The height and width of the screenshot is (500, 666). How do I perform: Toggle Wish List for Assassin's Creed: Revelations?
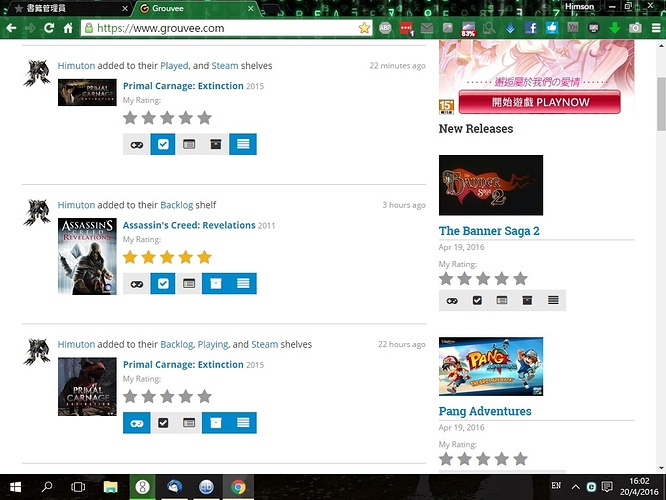[x=189, y=284]
